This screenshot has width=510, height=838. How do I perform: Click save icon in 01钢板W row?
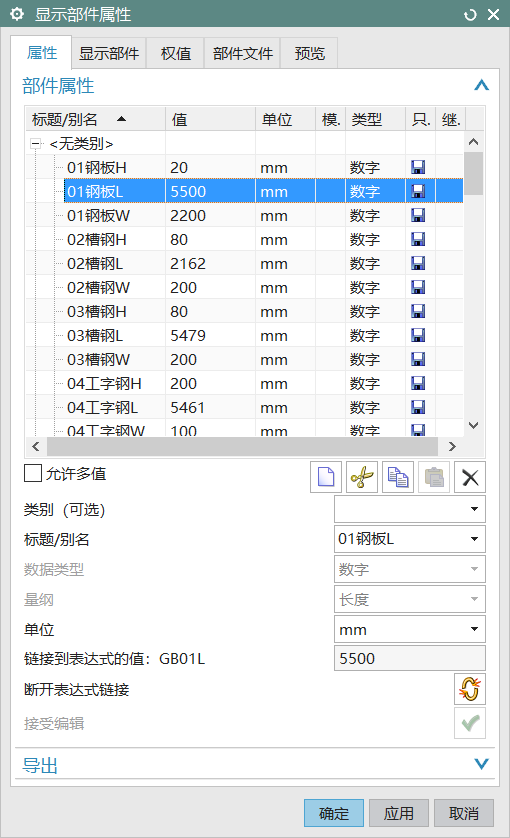click(x=418, y=215)
